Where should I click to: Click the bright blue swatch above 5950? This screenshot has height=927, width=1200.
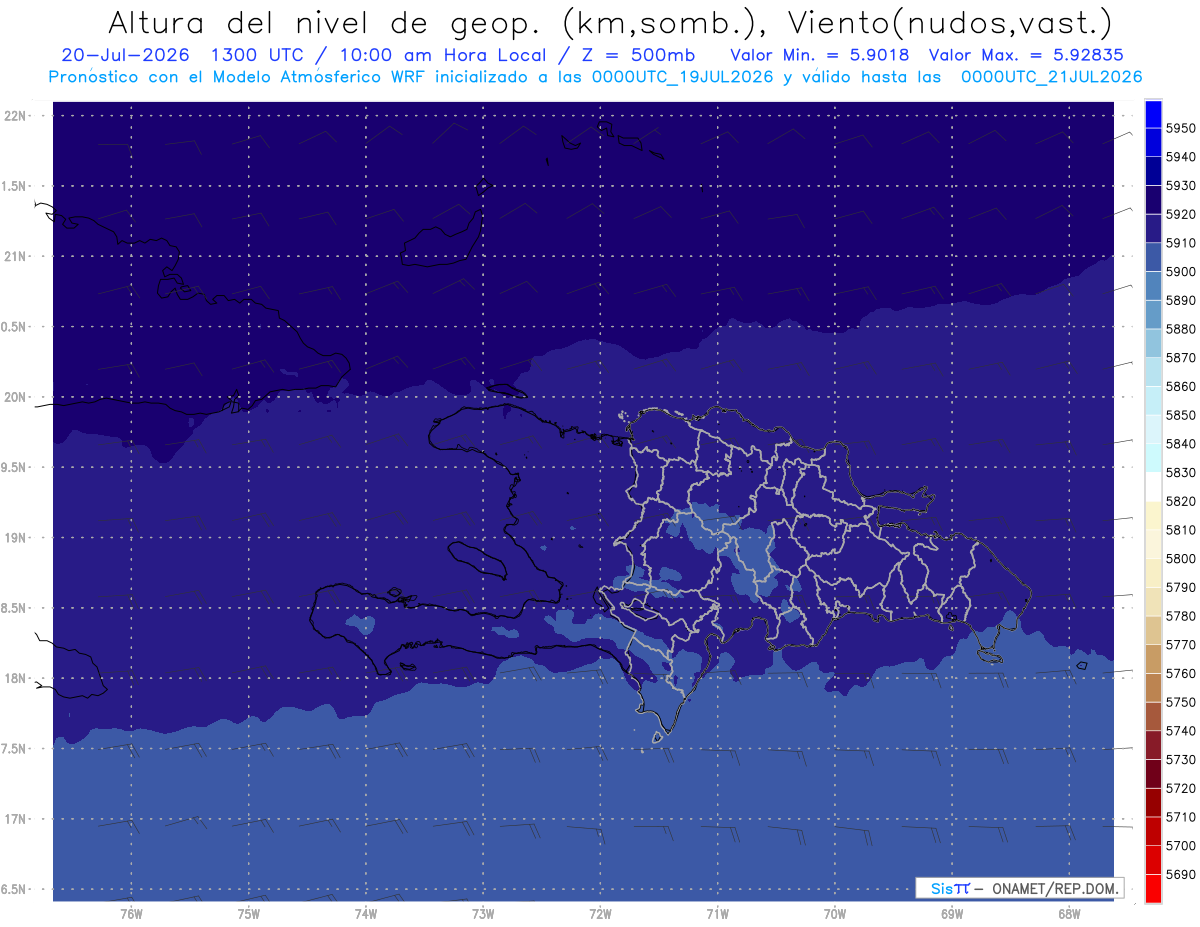(x=1153, y=114)
